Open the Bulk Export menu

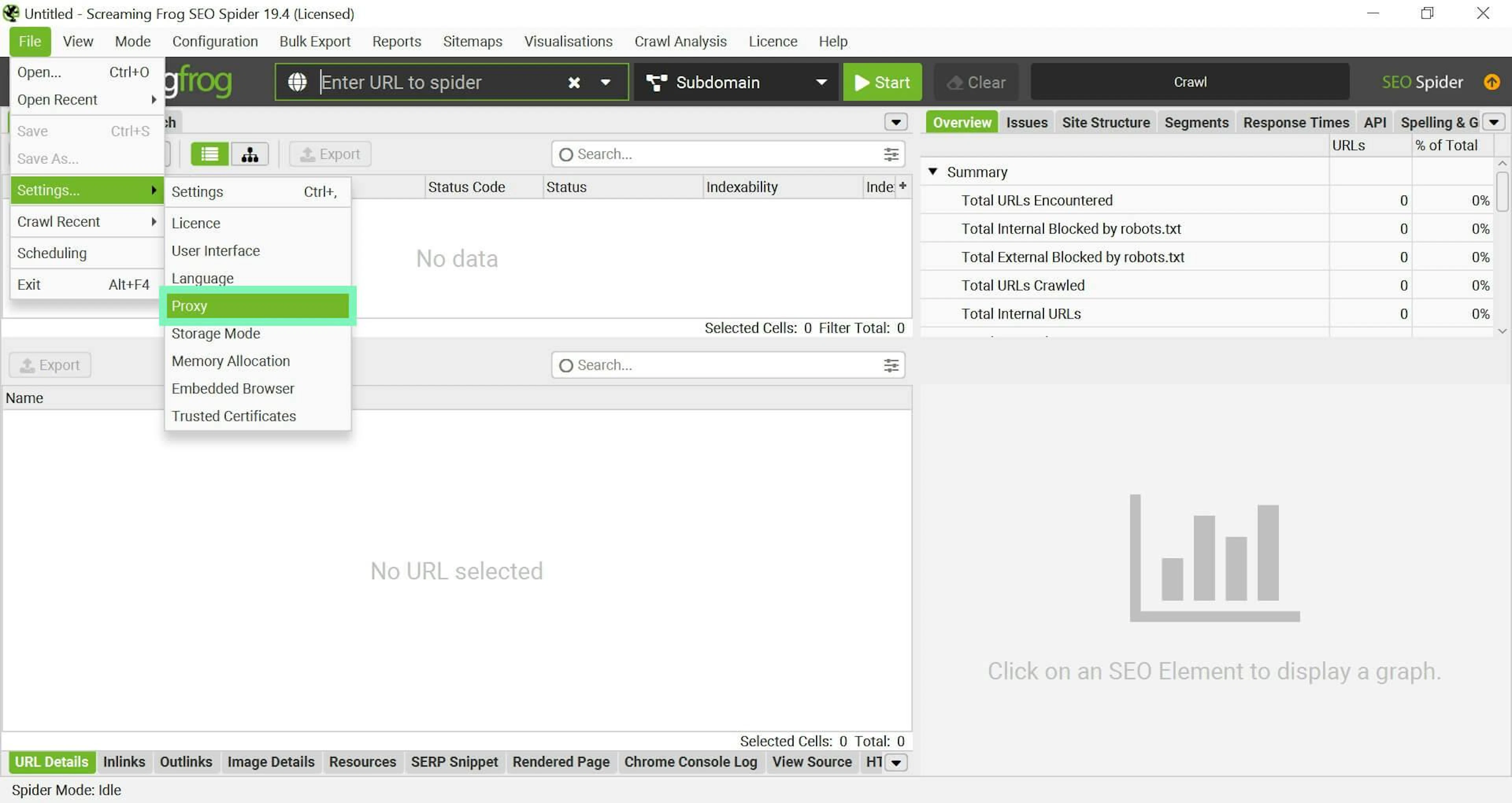[315, 42]
